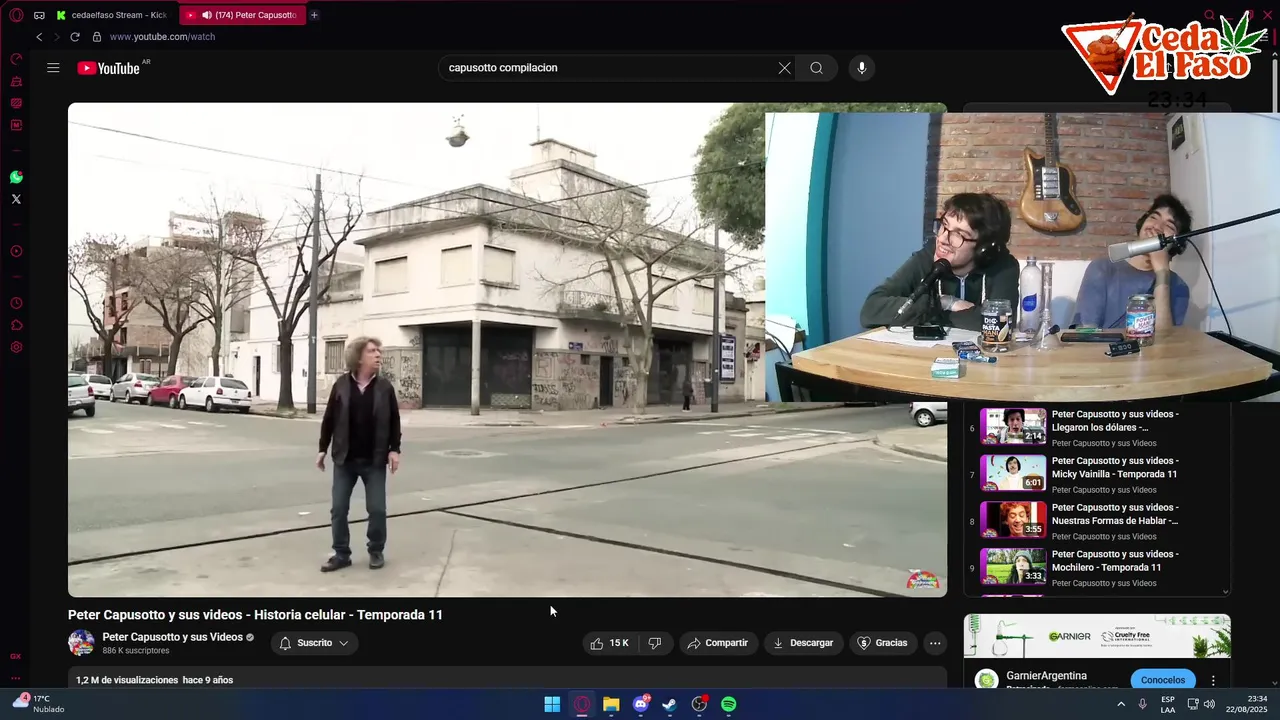Open Discord from the taskbar
This screenshot has width=1280, height=720.
coord(641,704)
